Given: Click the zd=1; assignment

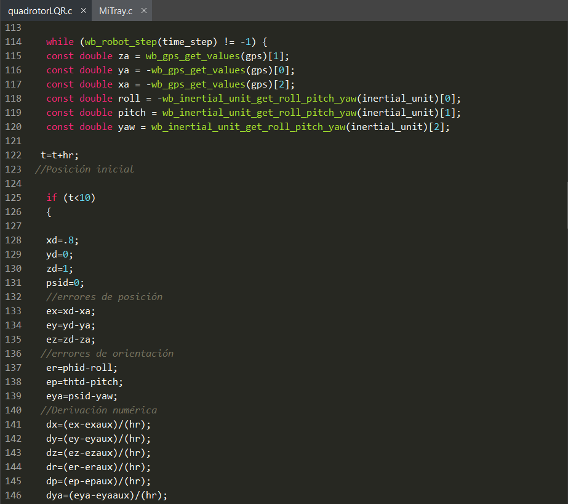Looking at the screenshot, I should click(59, 268).
